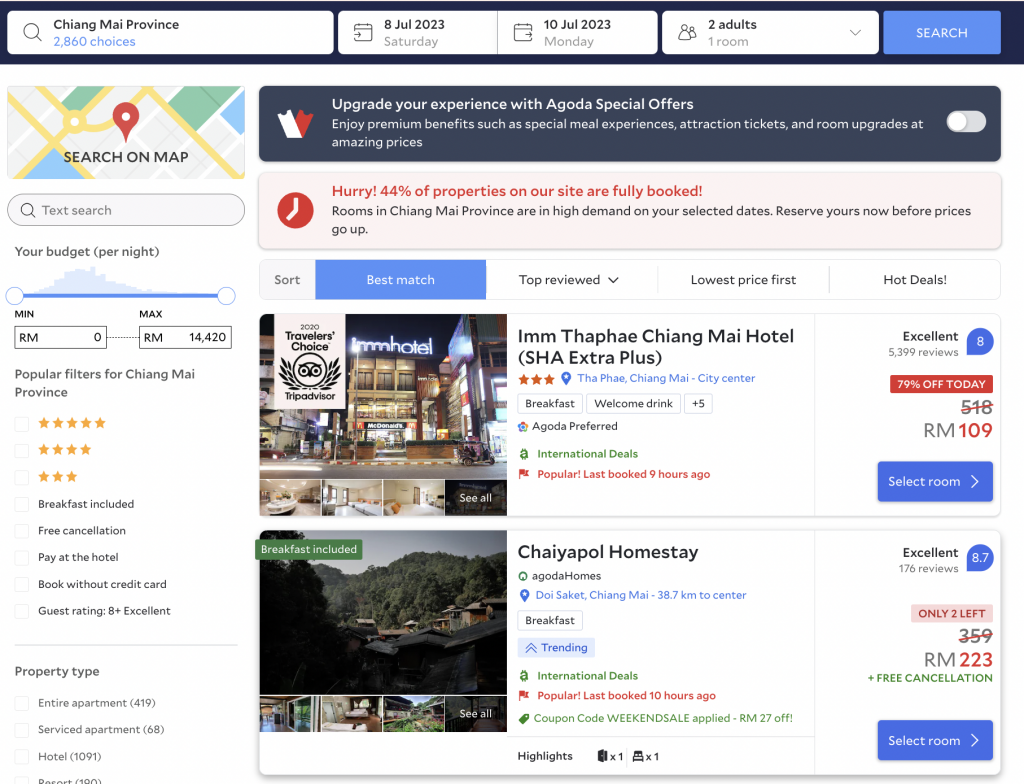Viewport: 1024px width, 784px height.
Task: Click the Tripadvisor Travelers' Choice badge
Action: (x=310, y=361)
